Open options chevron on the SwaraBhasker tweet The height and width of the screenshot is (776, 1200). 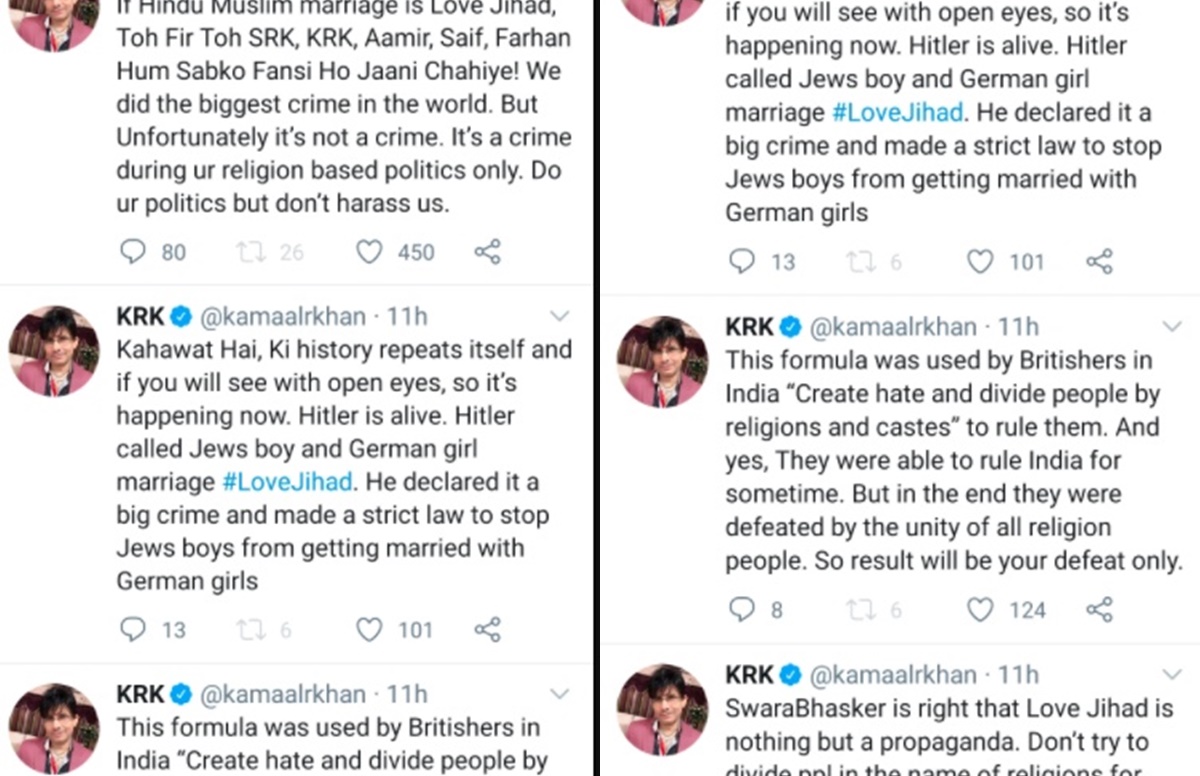(x=1172, y=675)
